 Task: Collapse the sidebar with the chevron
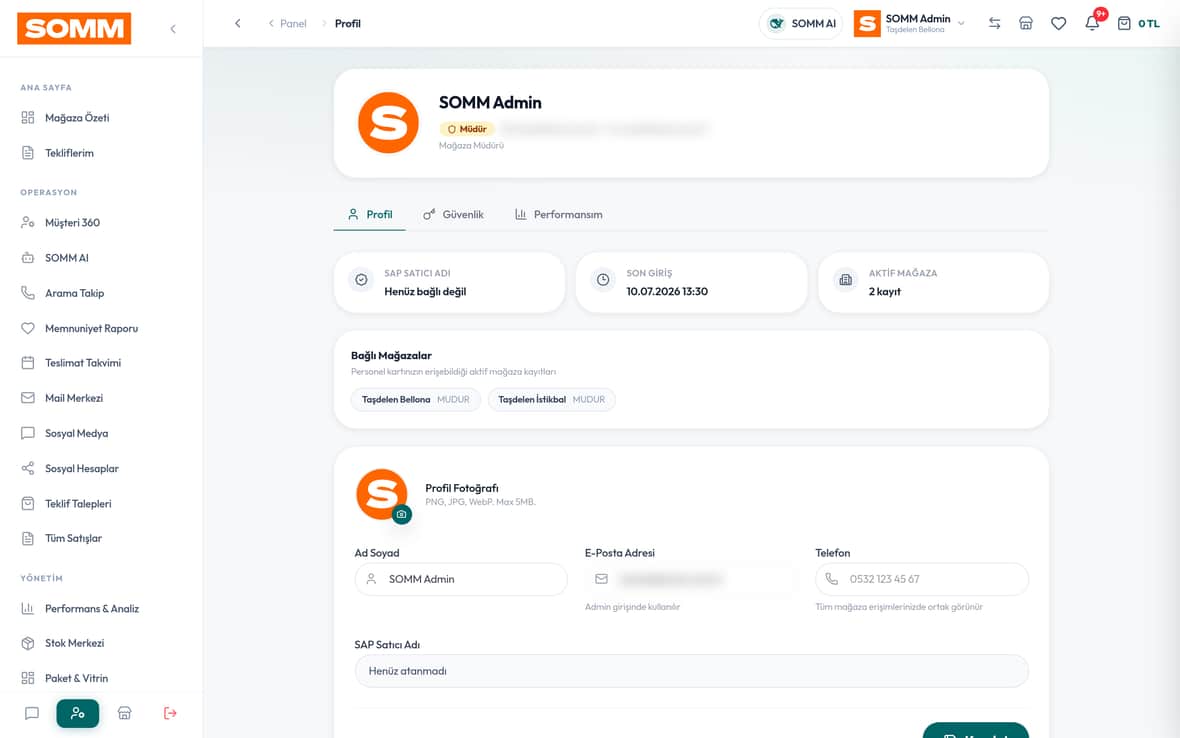[x=173, y=29]
